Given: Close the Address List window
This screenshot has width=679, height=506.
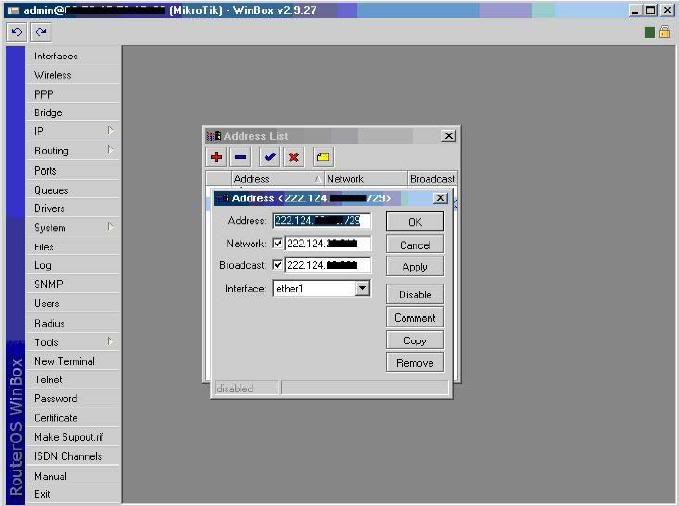Looking at the screenshot, I should (449, 136).
